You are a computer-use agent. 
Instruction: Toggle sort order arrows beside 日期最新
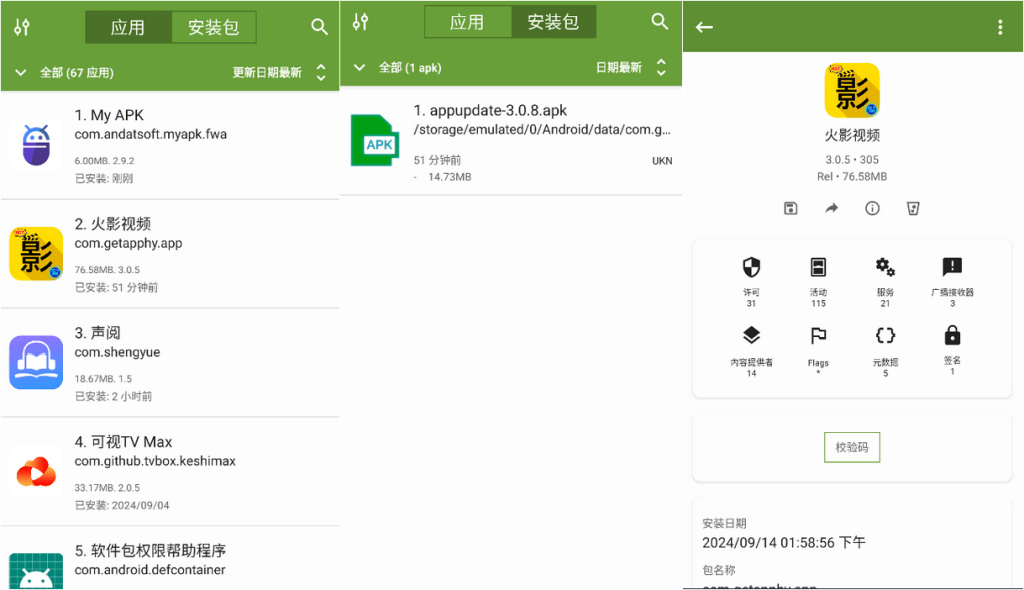click(661, 67)
